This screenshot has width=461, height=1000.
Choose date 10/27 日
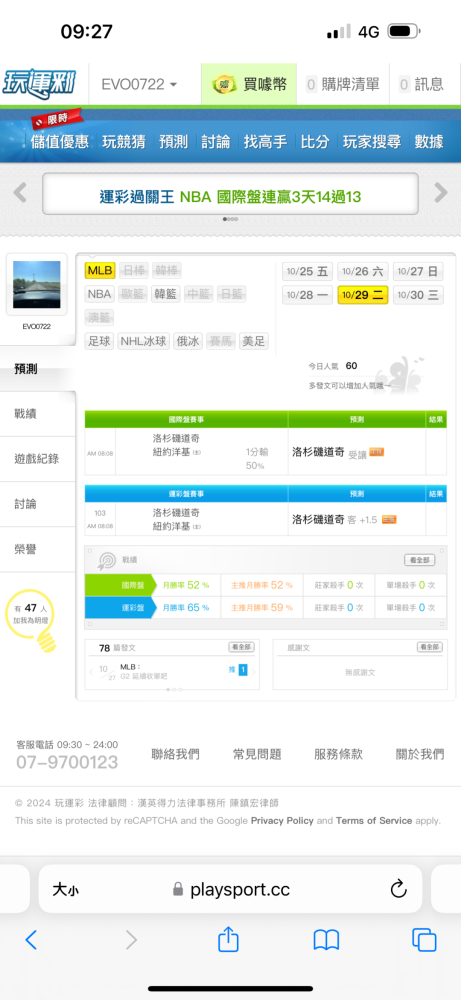(x=418, y=272)
